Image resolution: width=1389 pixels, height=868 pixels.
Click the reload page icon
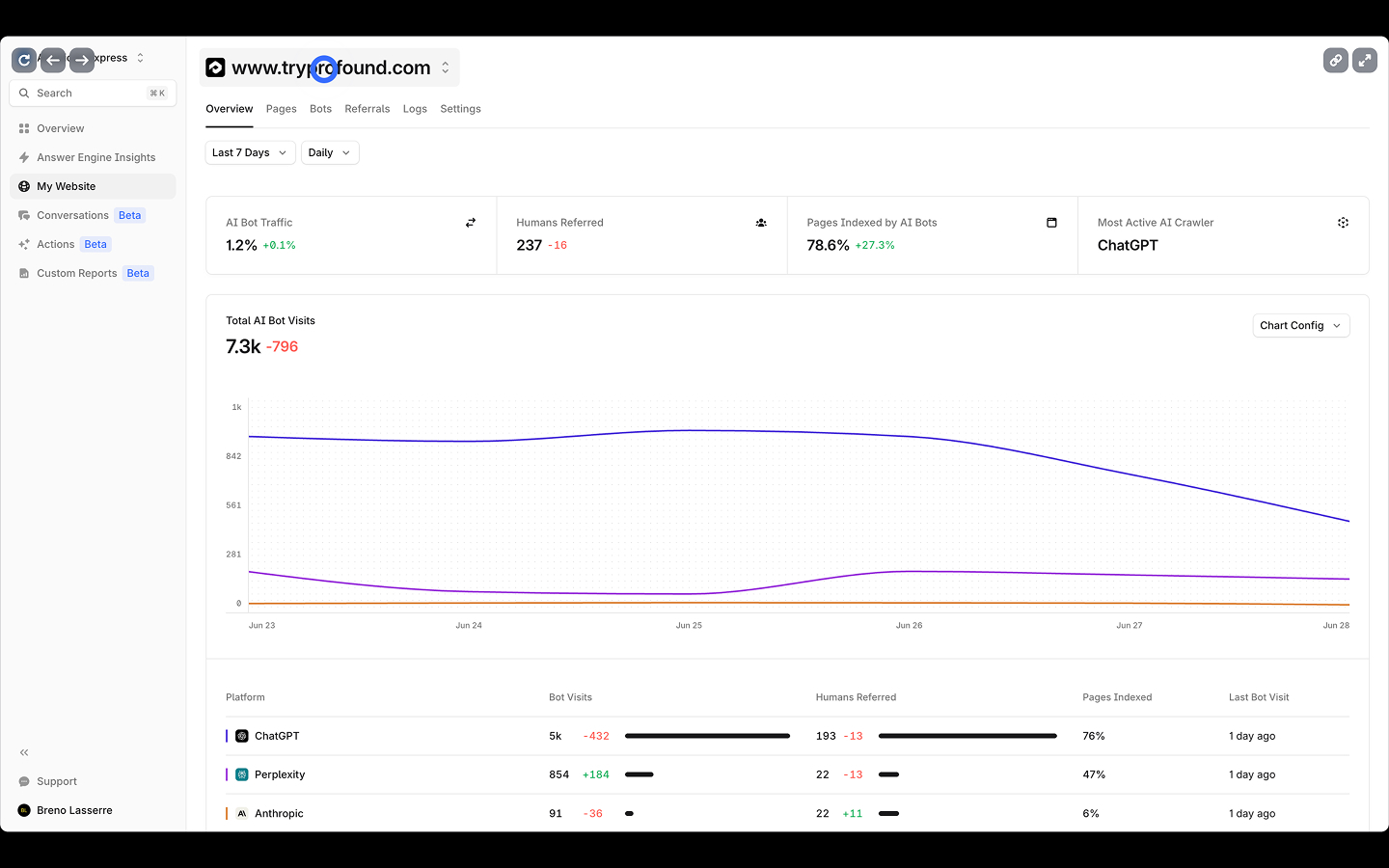24,60
